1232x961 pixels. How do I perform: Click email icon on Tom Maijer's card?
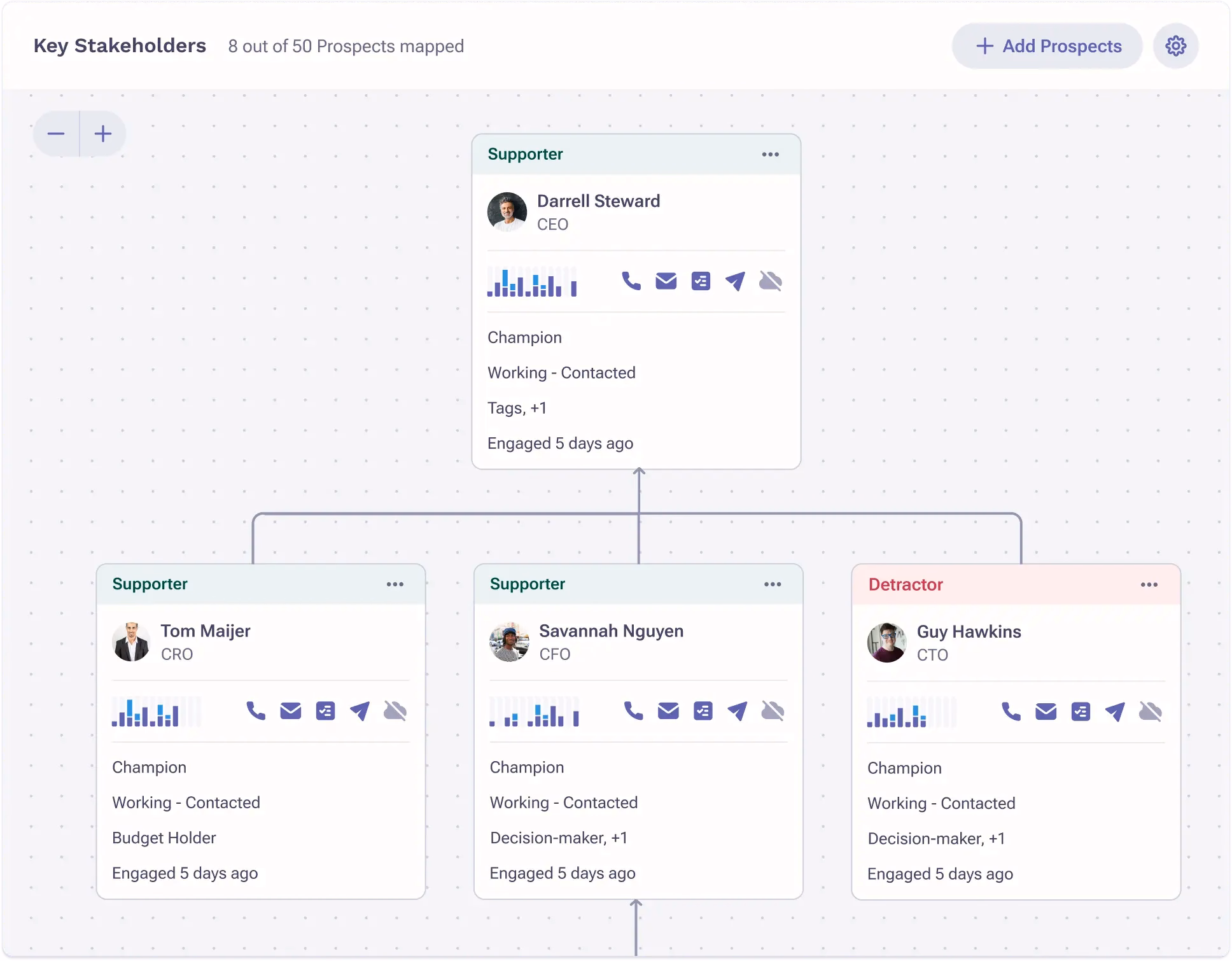click(290, 711)
